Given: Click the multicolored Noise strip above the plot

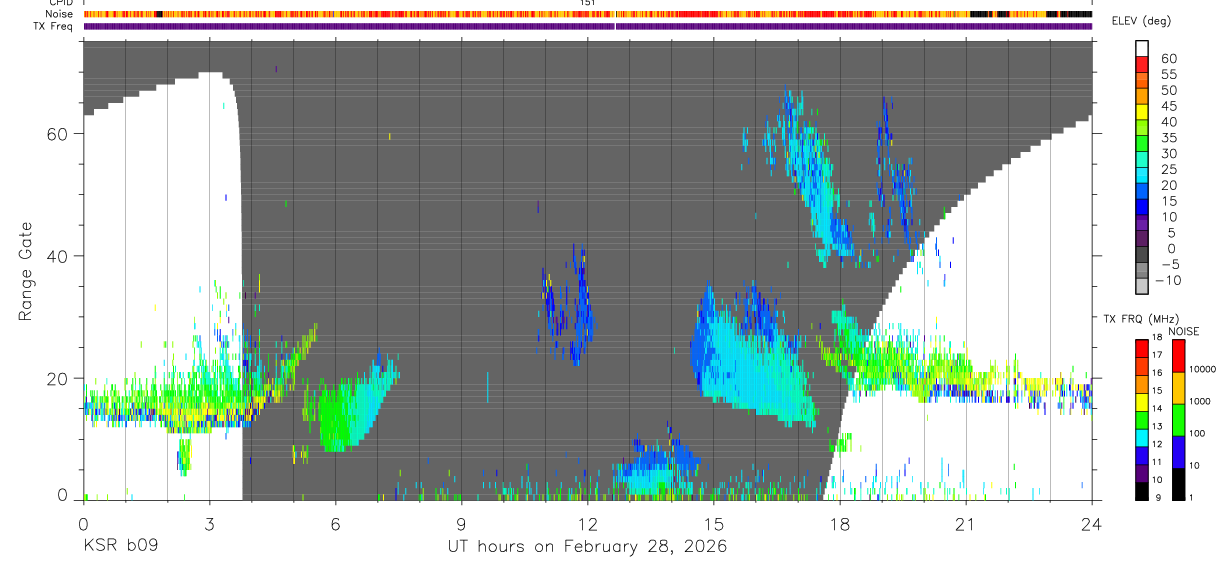Looking at the screenshot, I should (x=588, y=14).
